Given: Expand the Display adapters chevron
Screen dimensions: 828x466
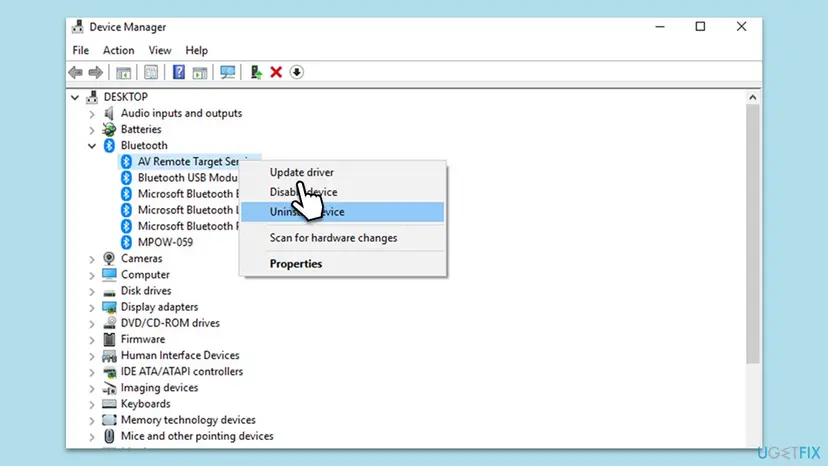Looking at the screenshot, I should (92, 307).
